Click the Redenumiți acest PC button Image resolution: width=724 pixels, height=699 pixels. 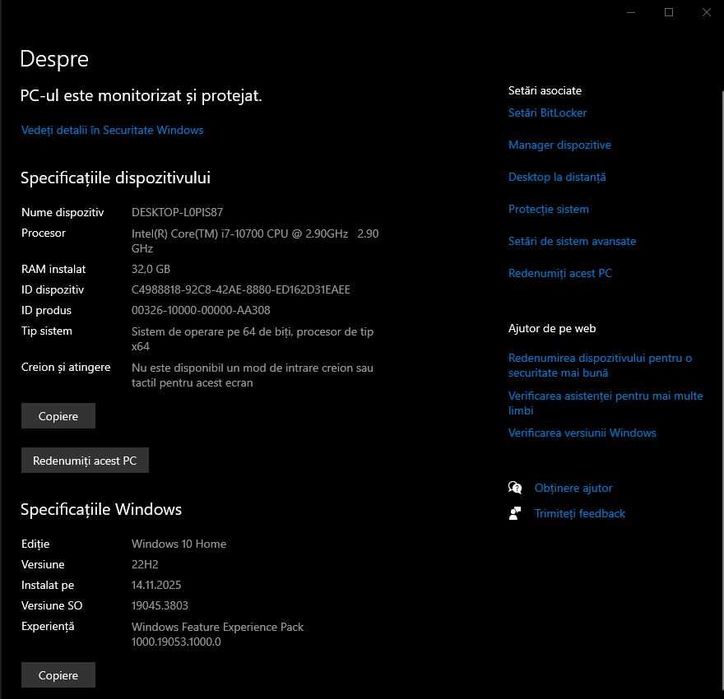pos(85,460)
